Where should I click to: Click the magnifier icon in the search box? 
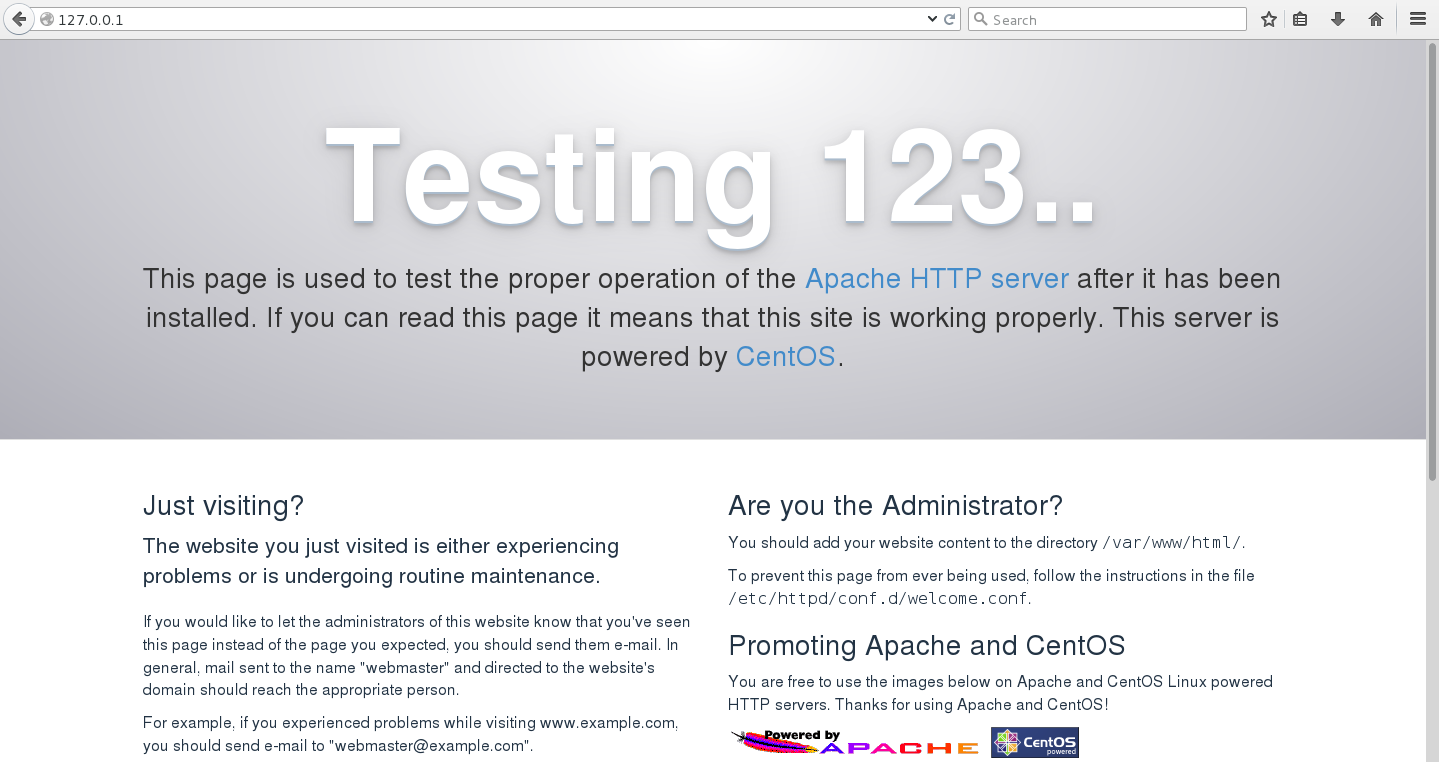pyautogui.click(x=981, y=19)
